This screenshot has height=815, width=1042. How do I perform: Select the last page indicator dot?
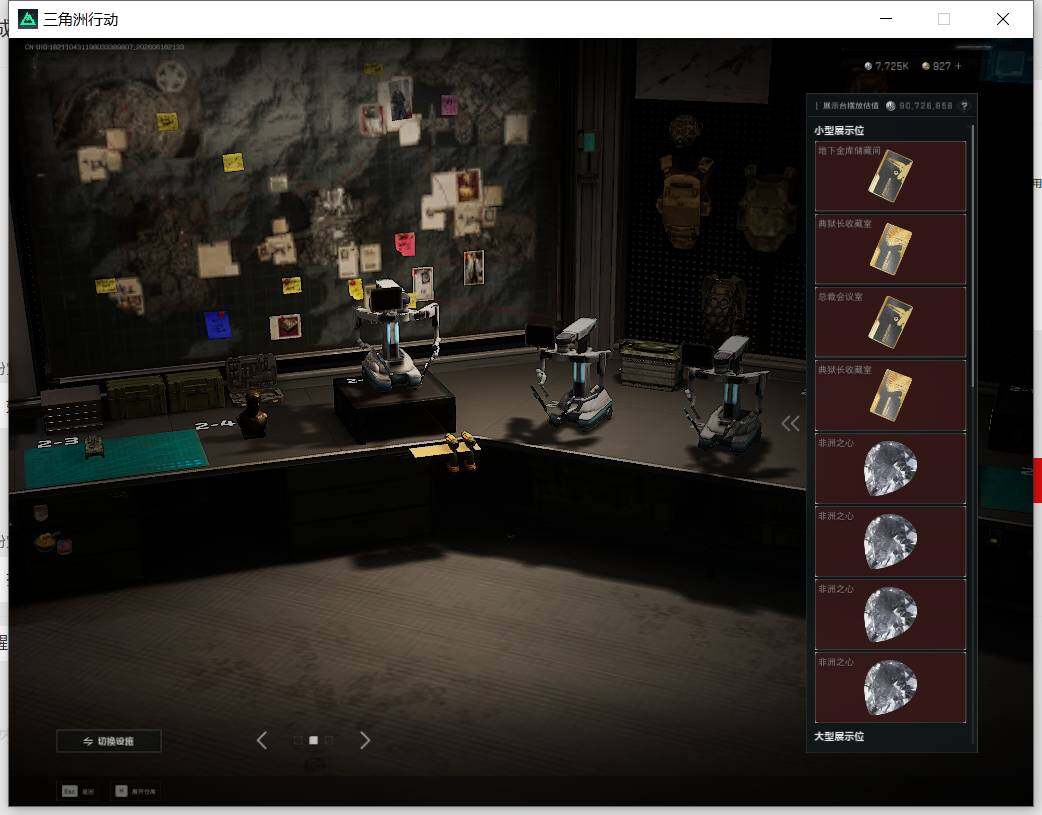point(329,740)
